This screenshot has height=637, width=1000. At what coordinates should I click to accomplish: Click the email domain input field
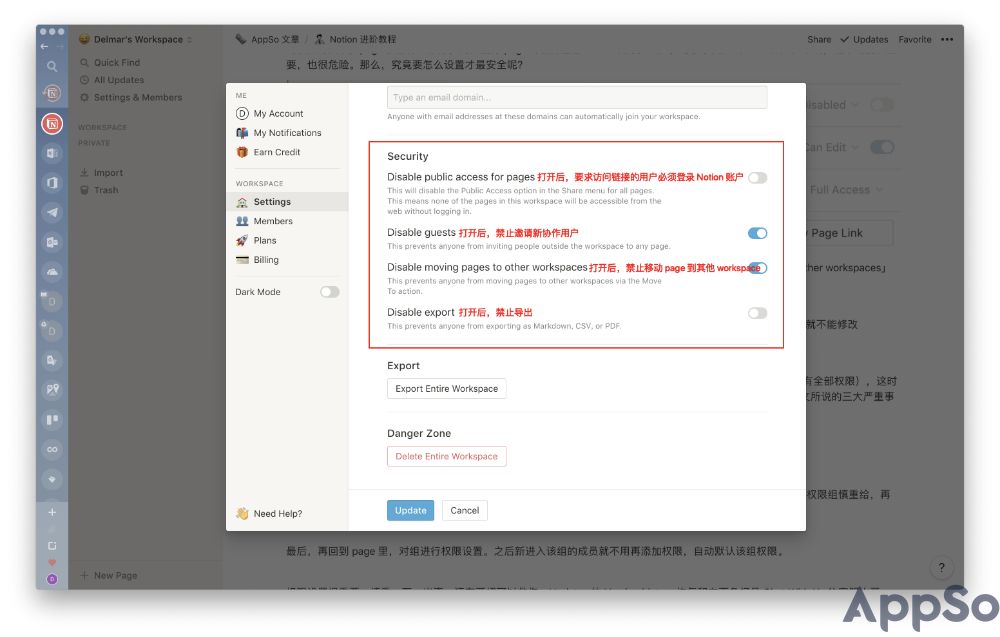point(577,98)
